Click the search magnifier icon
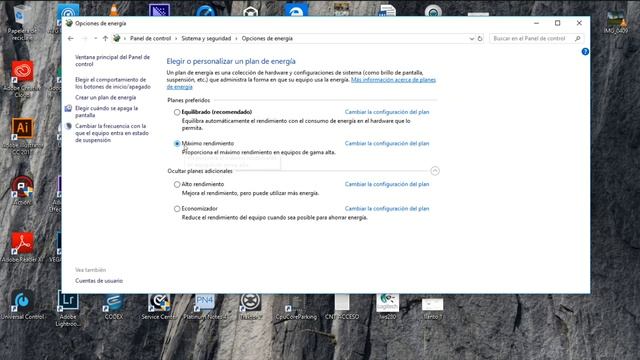This screenshot has width=640, height=360. (577, 38)
